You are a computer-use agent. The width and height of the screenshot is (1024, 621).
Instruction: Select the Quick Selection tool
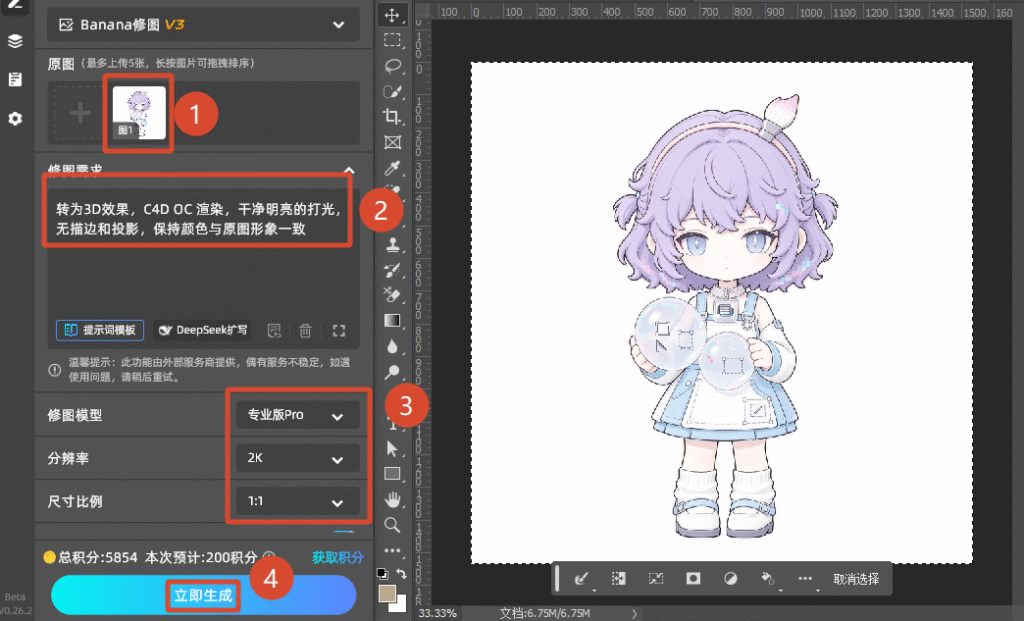(392, 91)
